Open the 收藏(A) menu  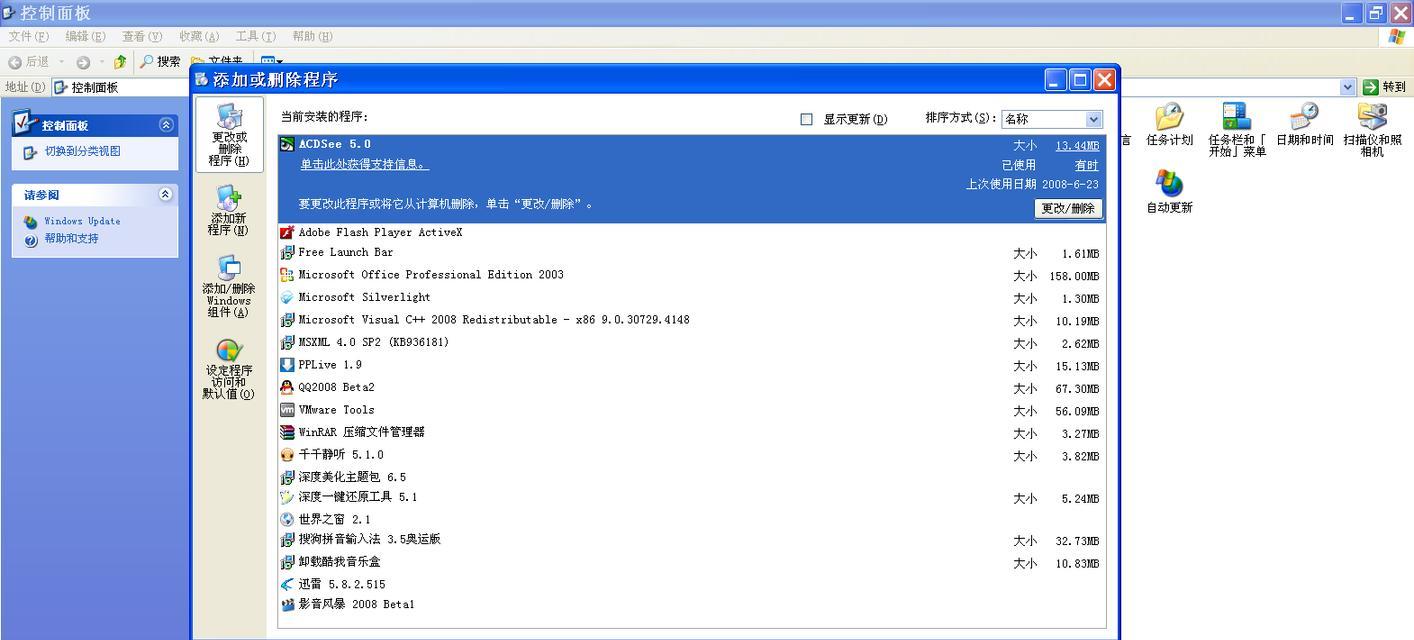[199, 37]
